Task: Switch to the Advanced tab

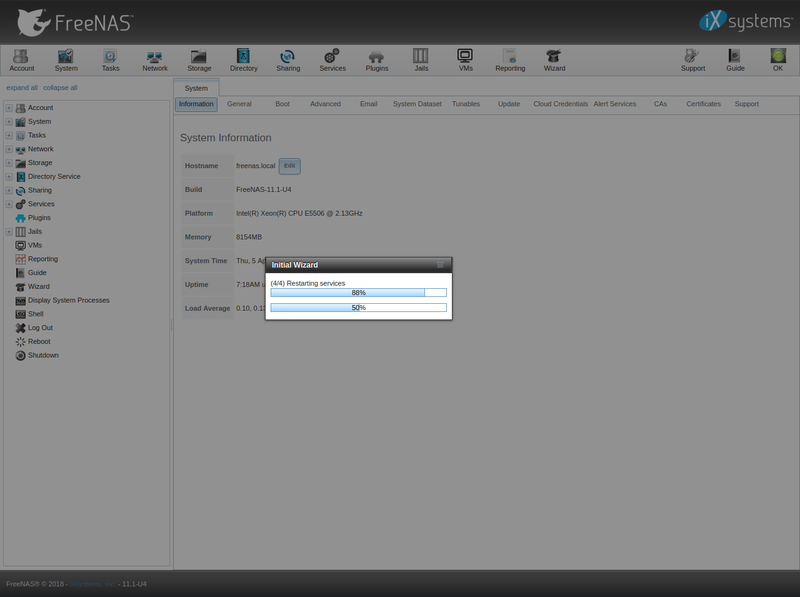Action: [325, 104]
